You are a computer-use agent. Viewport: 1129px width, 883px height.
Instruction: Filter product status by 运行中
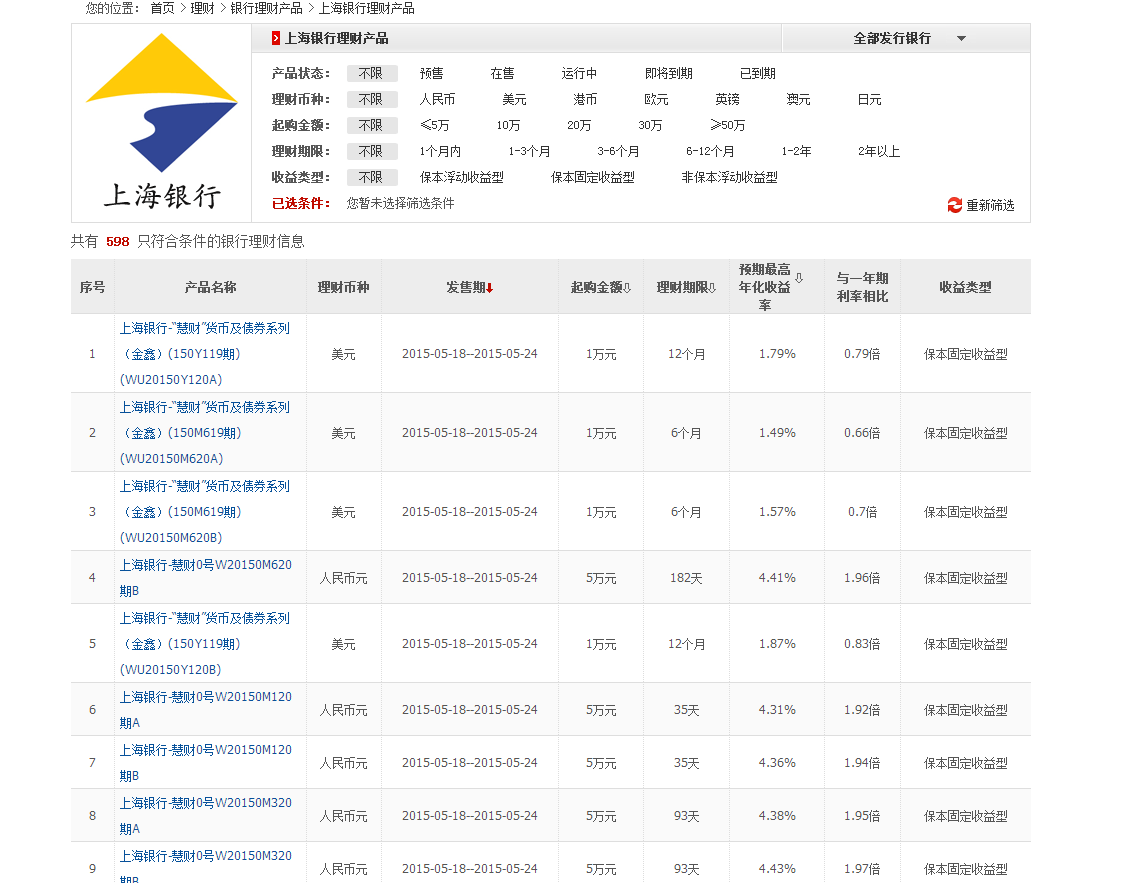[579, 73]
